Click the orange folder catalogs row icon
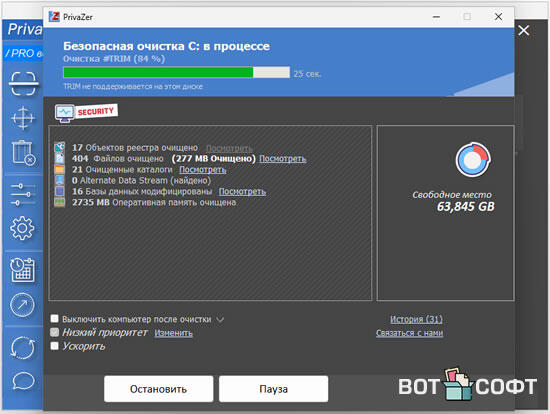Image resolution: width=550 pixels, height=414 pixels. (60, 169)
